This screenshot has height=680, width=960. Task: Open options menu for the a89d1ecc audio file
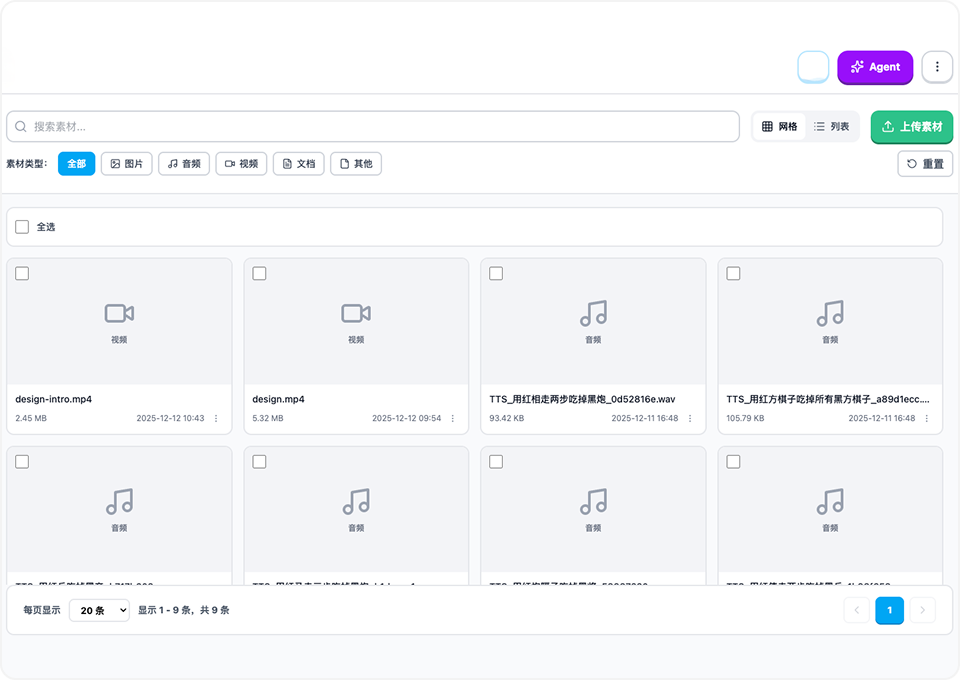(x=927, y=418)
